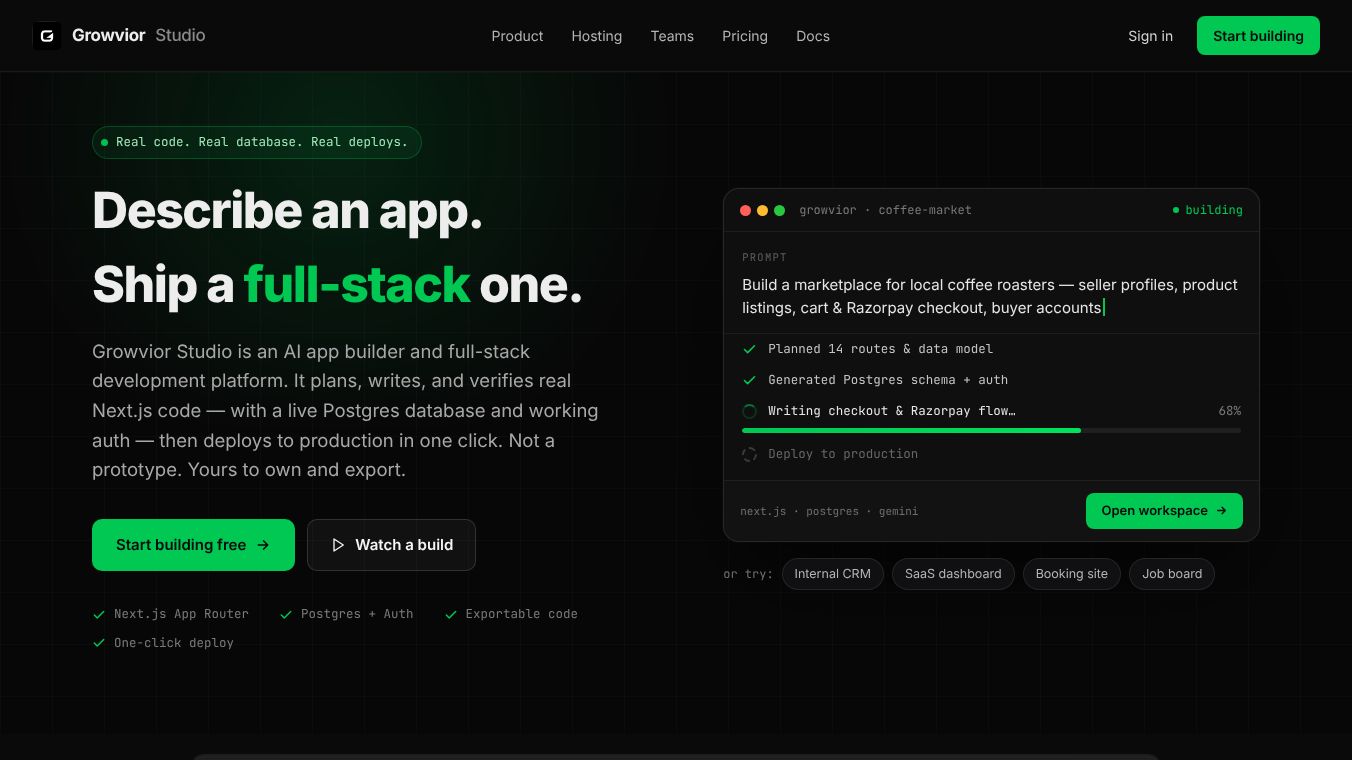Click the green checkmark beside One-click deploy
Screen dimensions: 1352x760
click(99, 643)
